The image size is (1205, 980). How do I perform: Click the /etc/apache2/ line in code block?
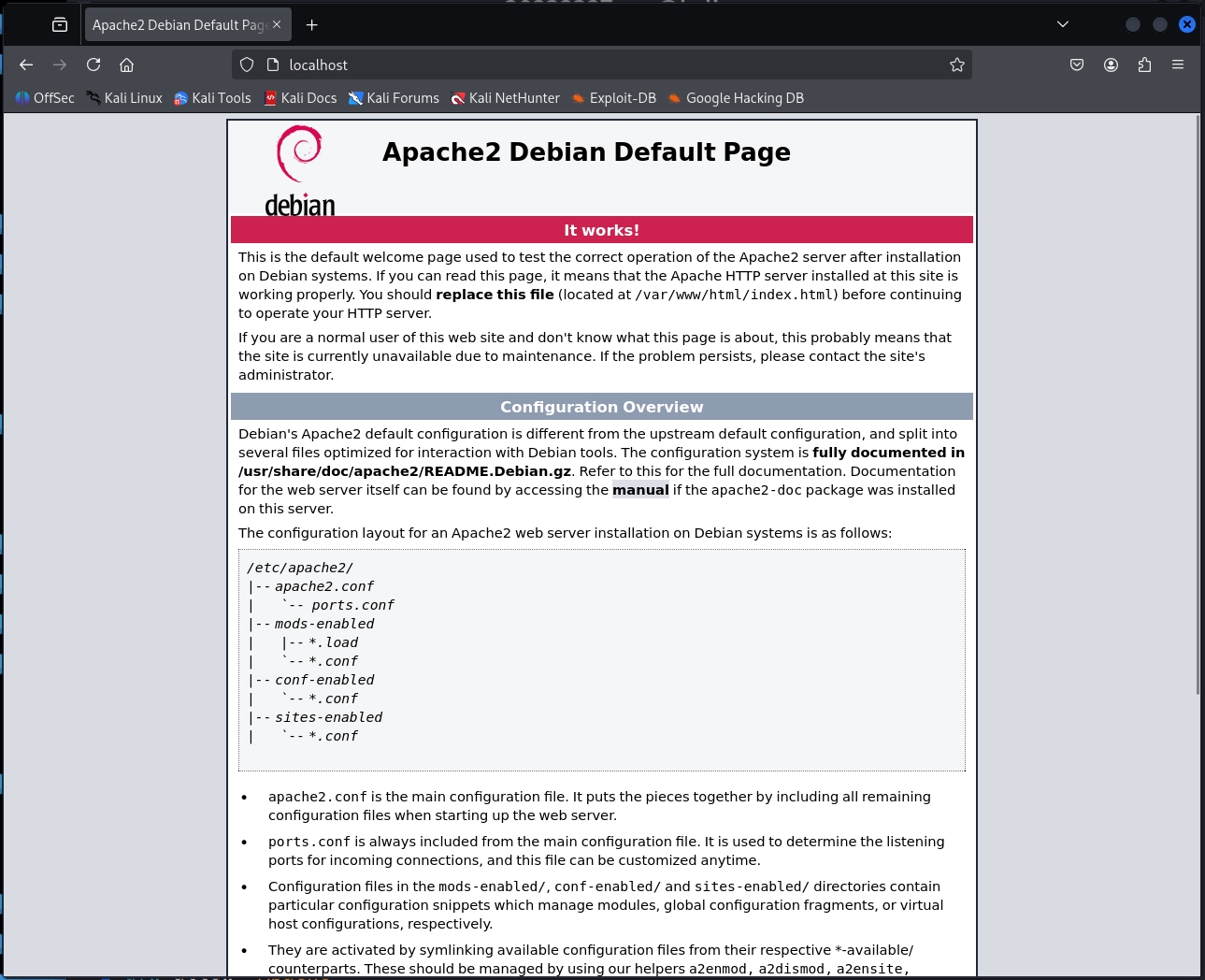pos(300,568)
